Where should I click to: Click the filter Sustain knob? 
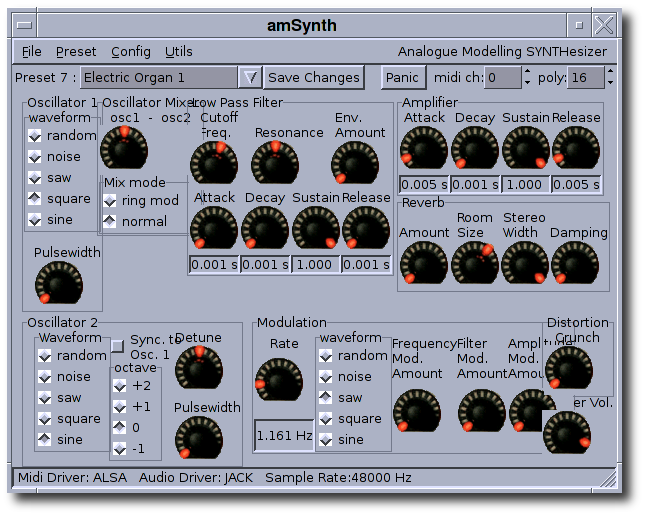[316, 228]
